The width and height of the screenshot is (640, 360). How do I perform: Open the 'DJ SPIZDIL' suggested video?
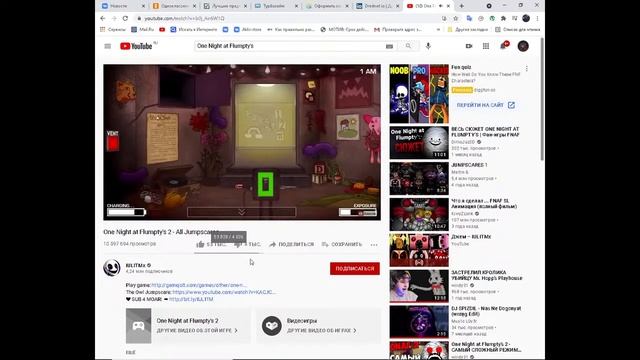coord(419,322)
